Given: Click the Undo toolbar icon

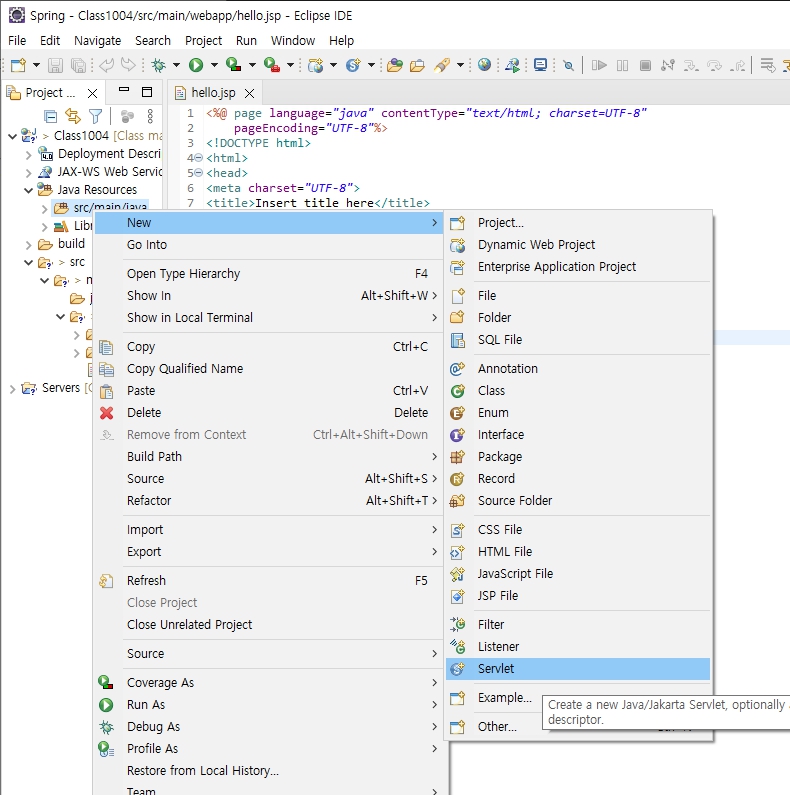Looking at the screenshot, I should (106, 65).
